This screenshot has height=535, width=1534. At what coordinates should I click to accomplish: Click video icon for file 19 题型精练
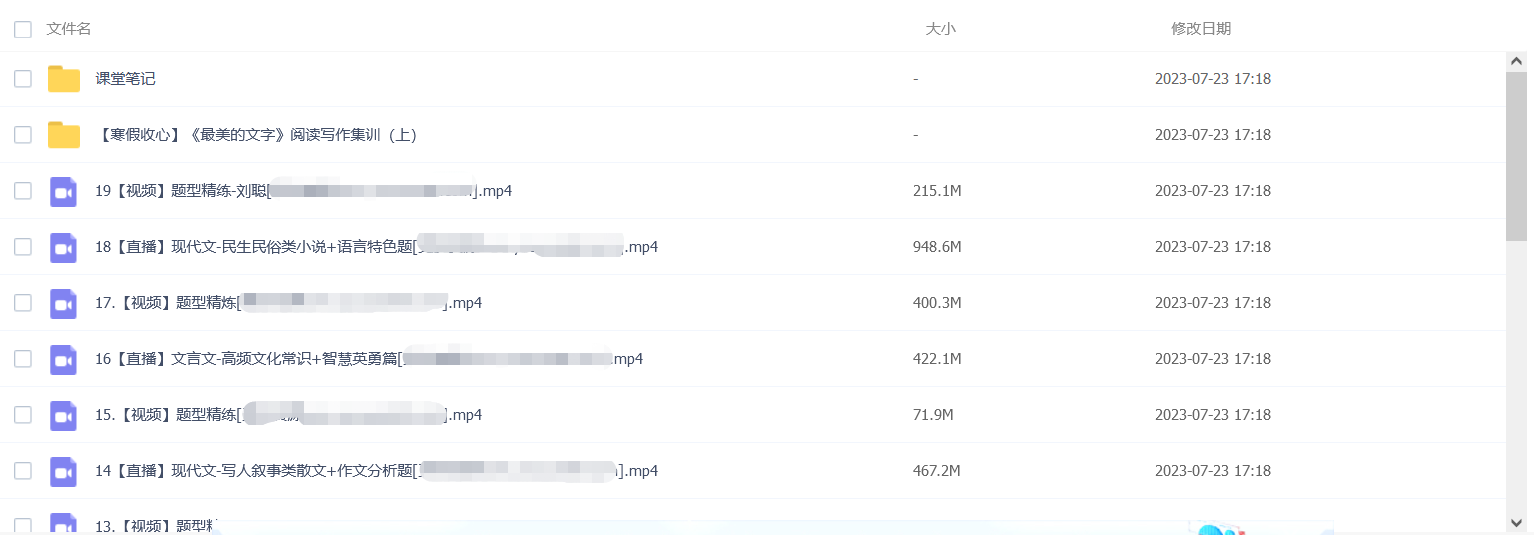tap(64, 191)
